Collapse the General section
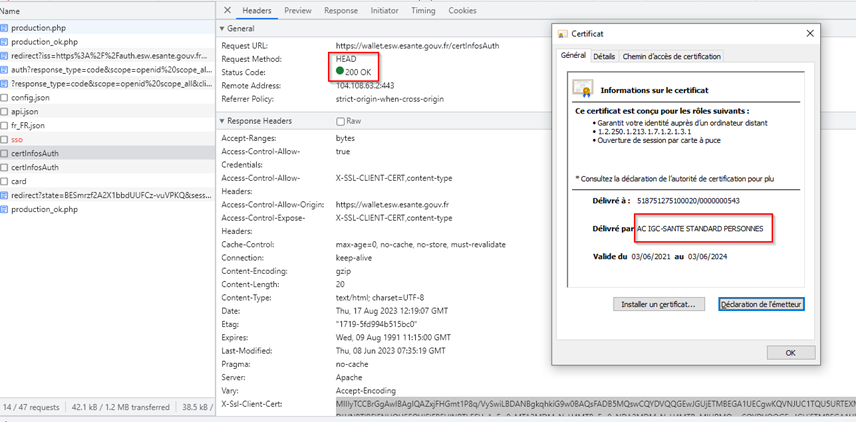This screenshot has width=856, height=422. tap(222, 30)
